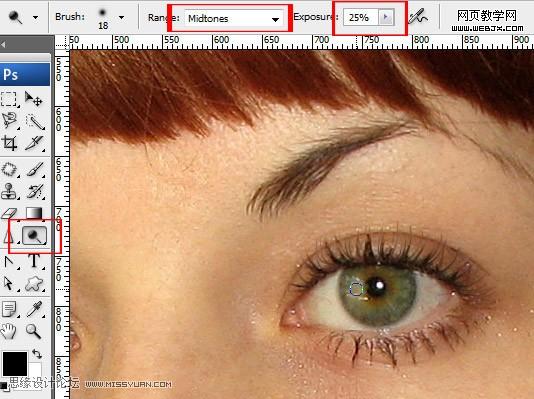Select the Sharpen tool
This screenshot has height=399, width=534.
(8, 236)
